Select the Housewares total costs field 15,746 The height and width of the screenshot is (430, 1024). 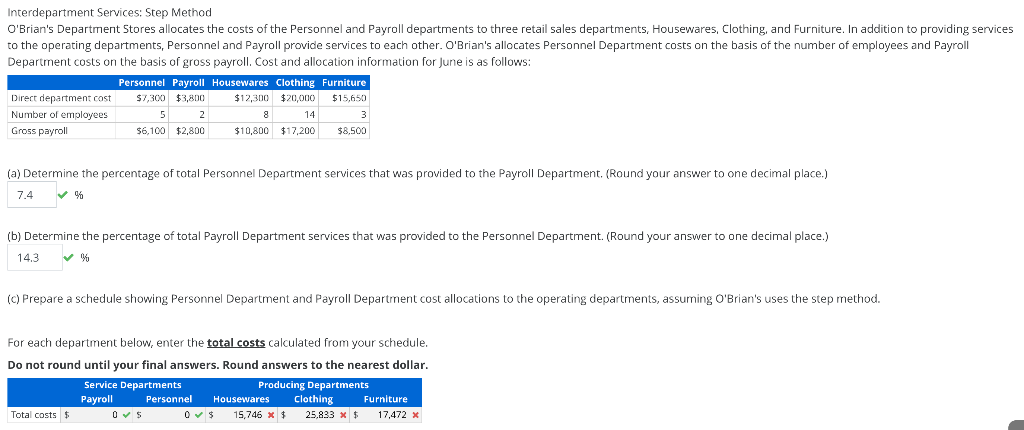(241, 415)
